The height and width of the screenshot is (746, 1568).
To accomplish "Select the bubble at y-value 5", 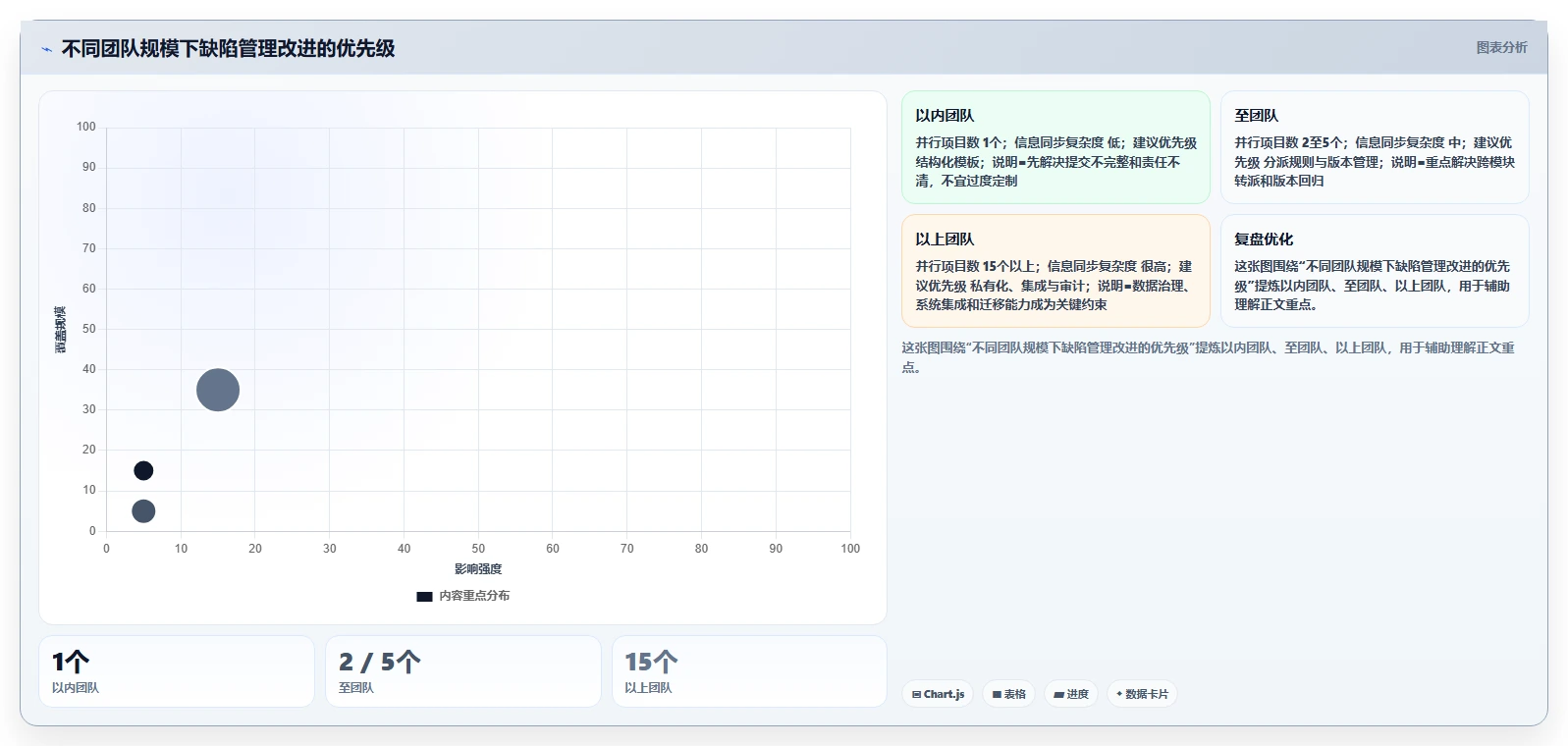I will click(143, 510).
